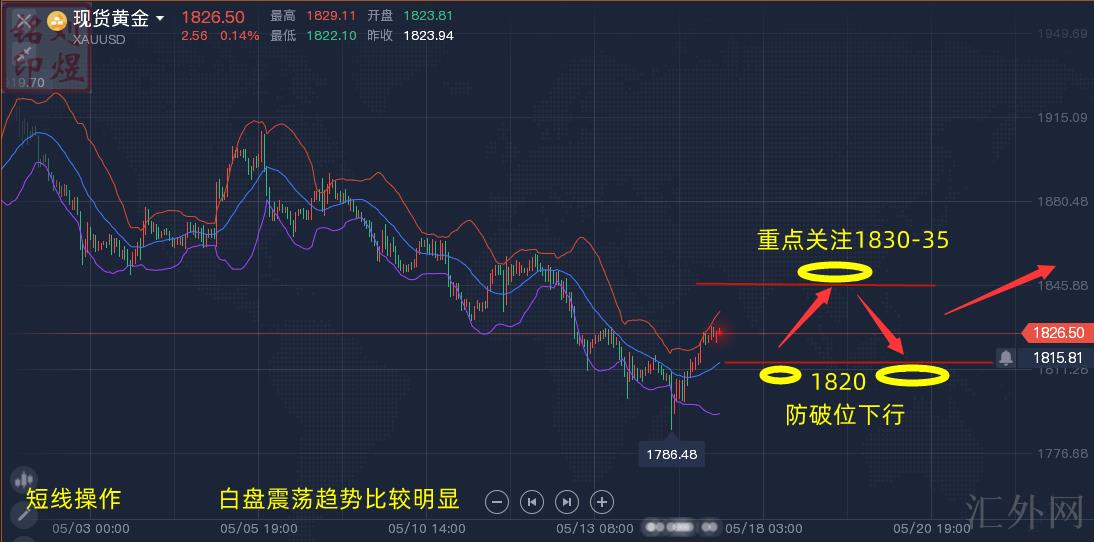
Task: Click the 最低 value 1822.10
Action: tap(332, 35)
